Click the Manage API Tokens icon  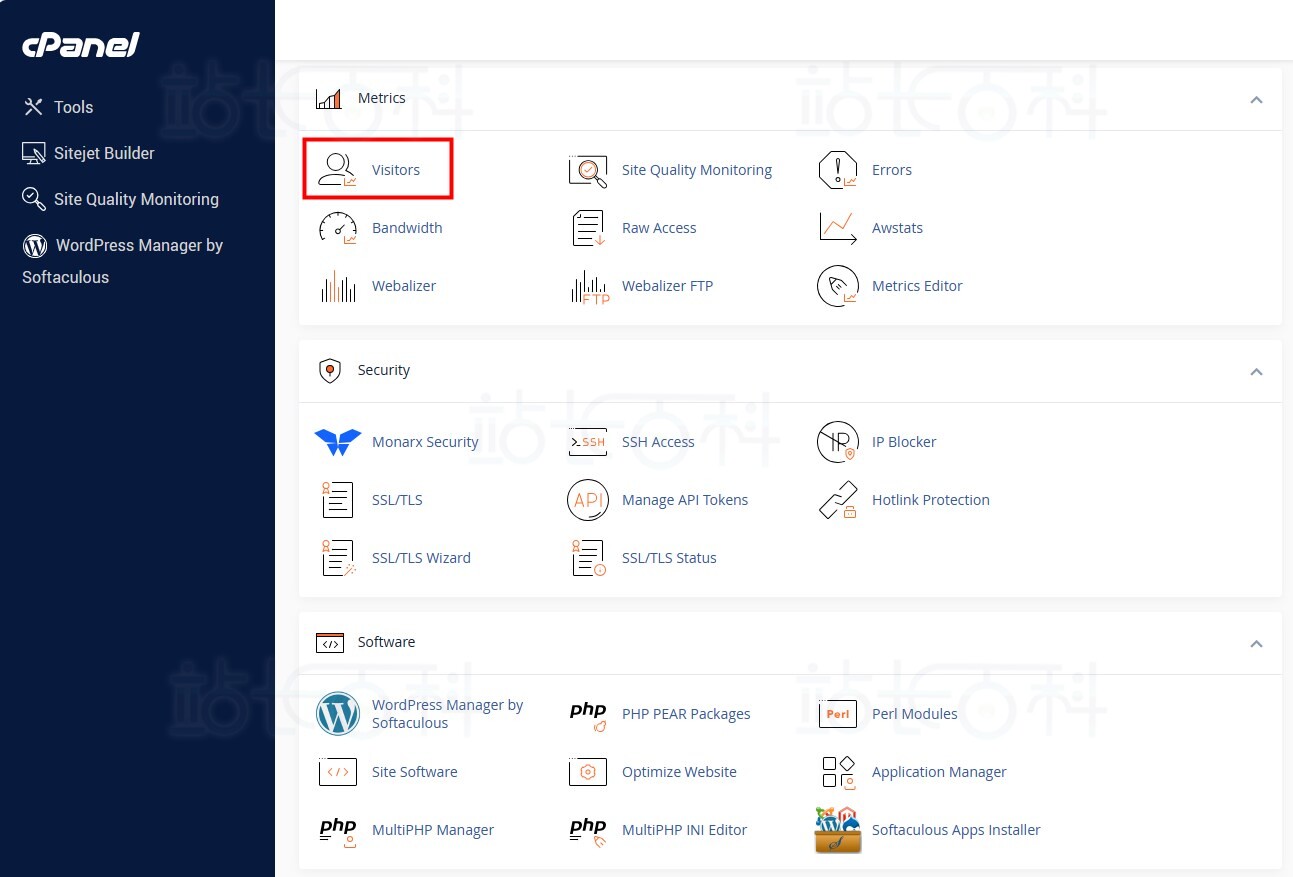(588, 500)
